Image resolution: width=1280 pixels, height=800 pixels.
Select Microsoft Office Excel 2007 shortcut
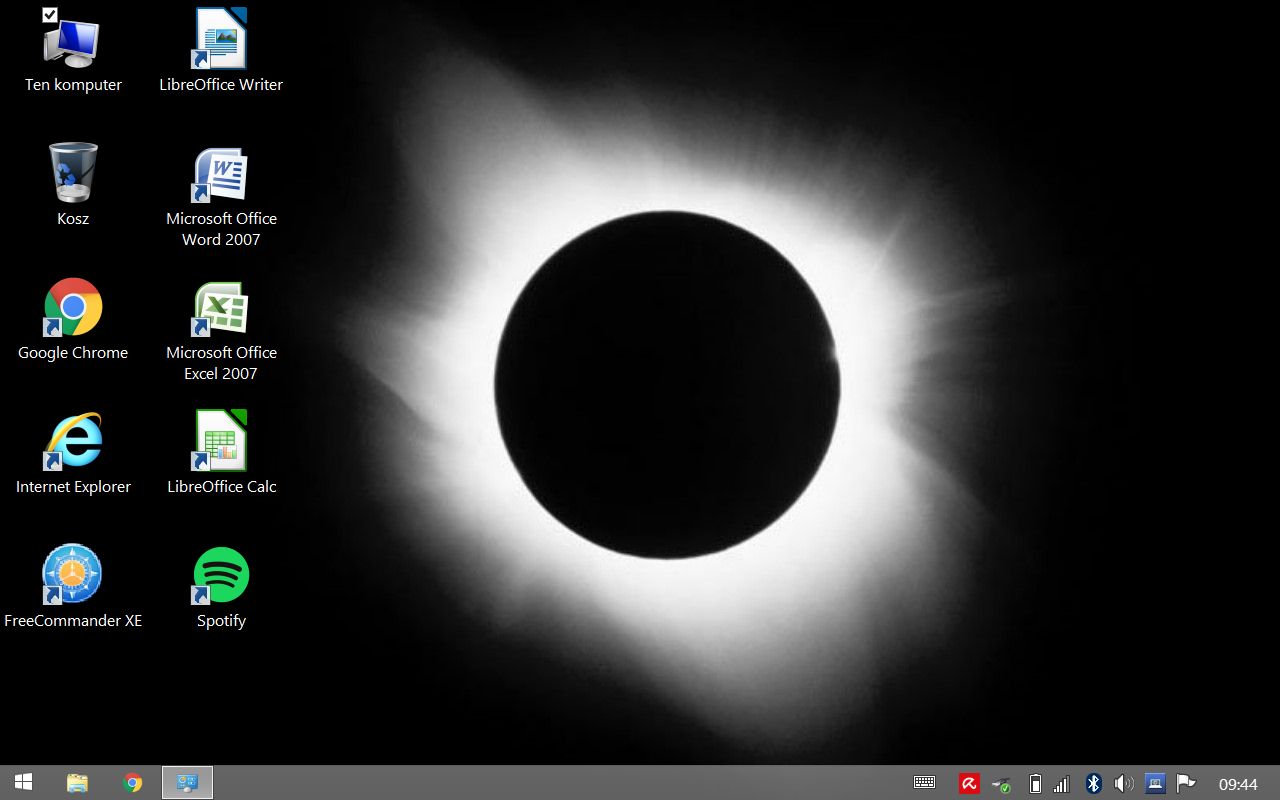[x=221, y=330]
